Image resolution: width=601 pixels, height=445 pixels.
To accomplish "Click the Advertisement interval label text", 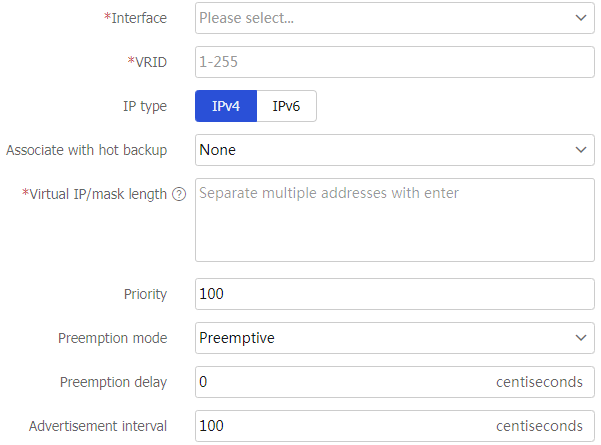I will point(97,426).
